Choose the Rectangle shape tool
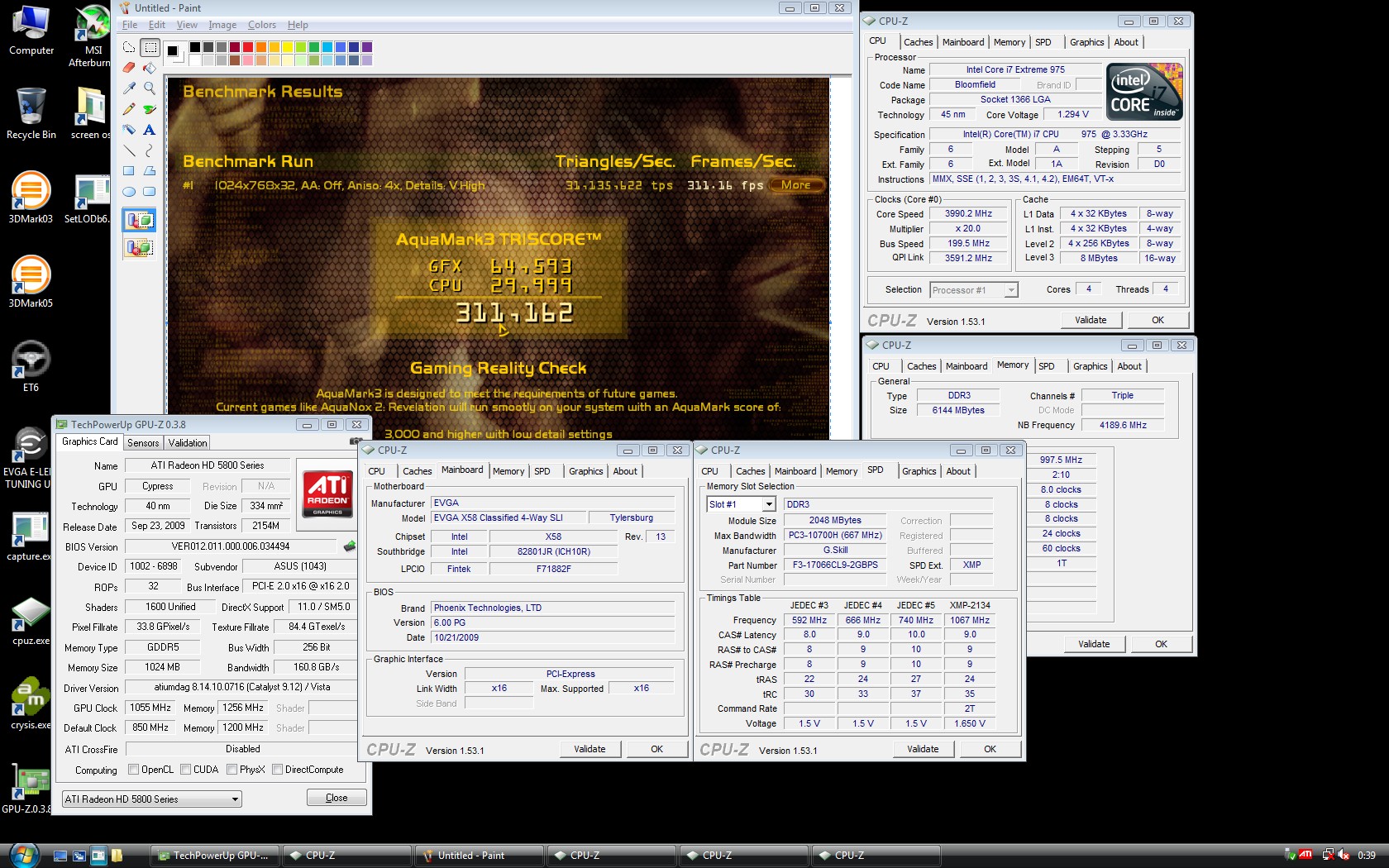Screen dimensions: 1389x868 pos(129,171)
